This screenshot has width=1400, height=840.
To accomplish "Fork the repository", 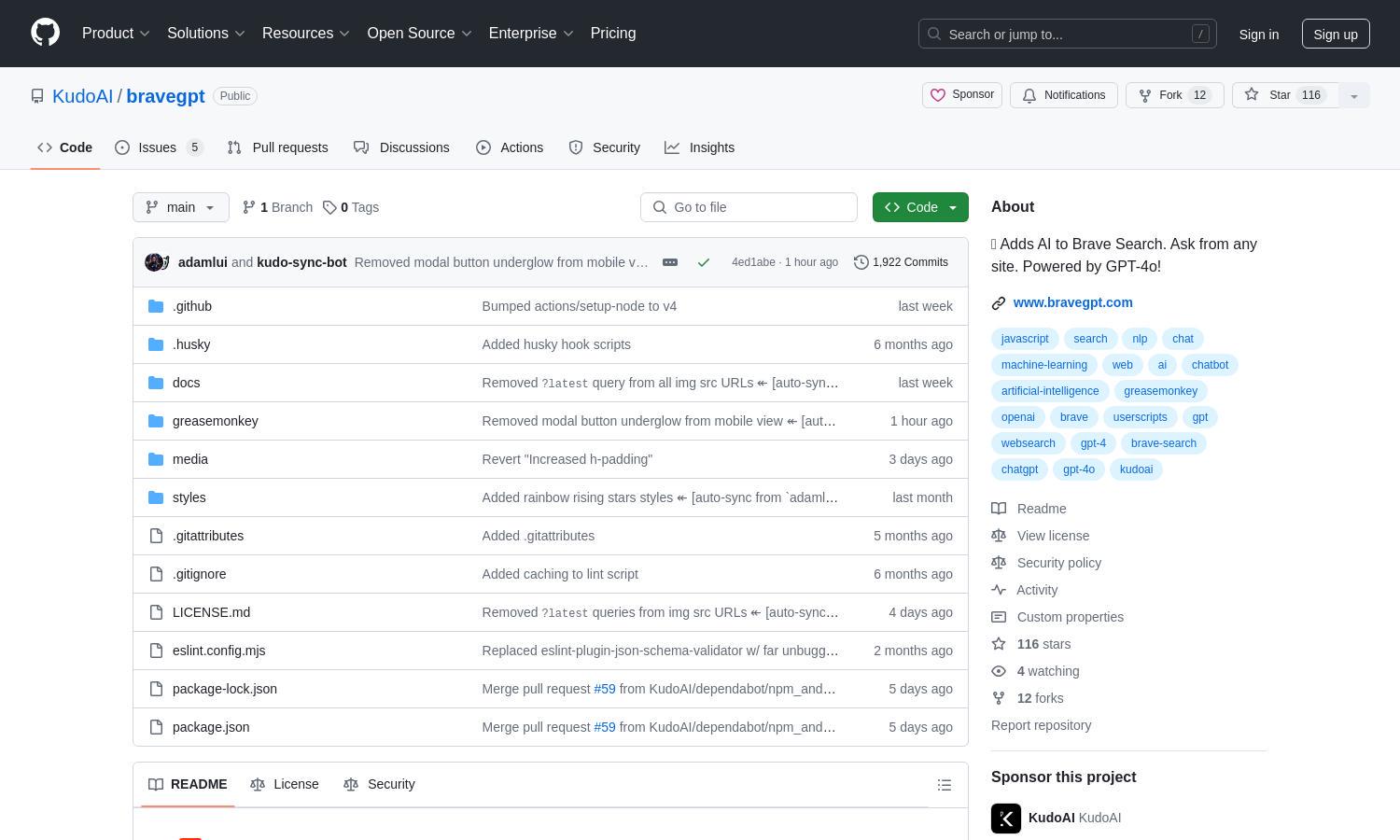I will 1175,95.
